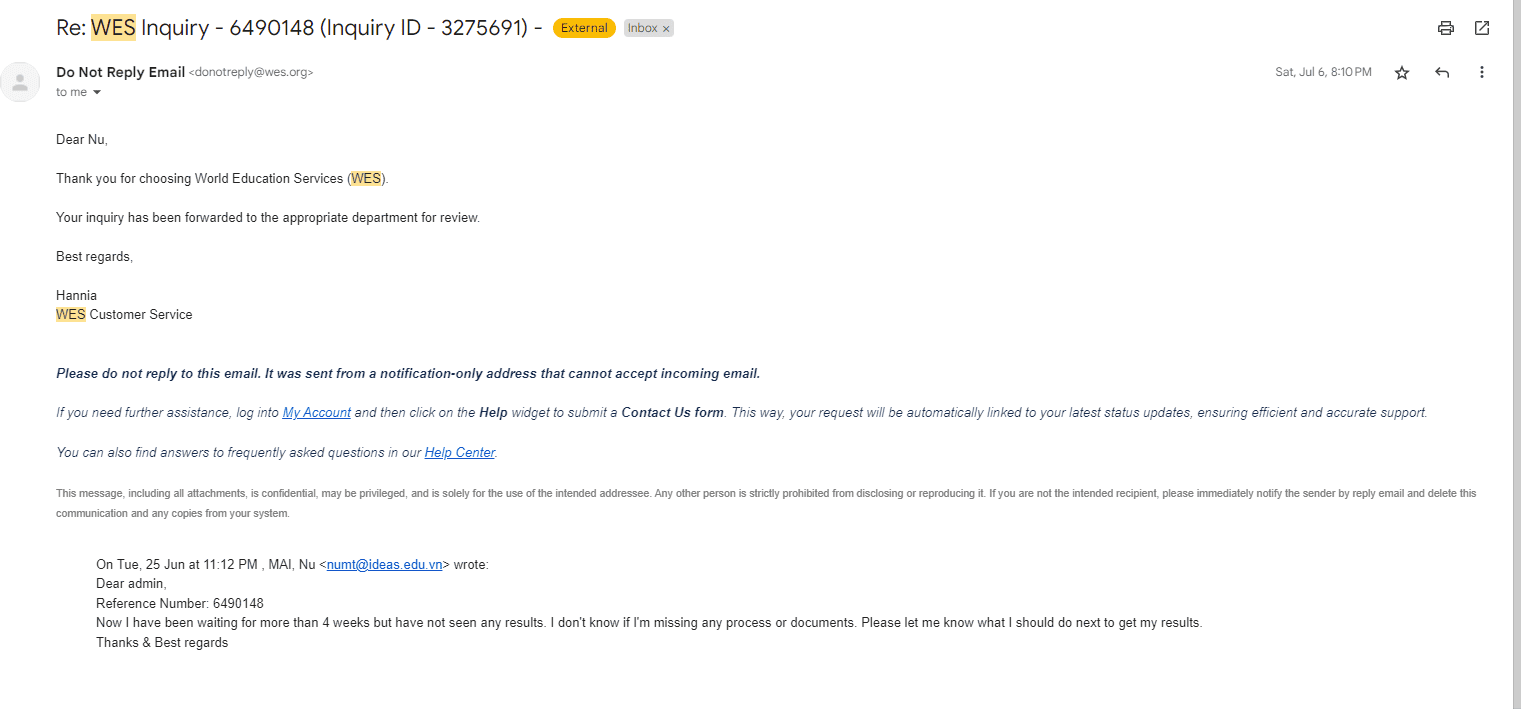Click the vertical scrollbar on the right edge
This screenshot has height=710, width=1521.
1516,355
